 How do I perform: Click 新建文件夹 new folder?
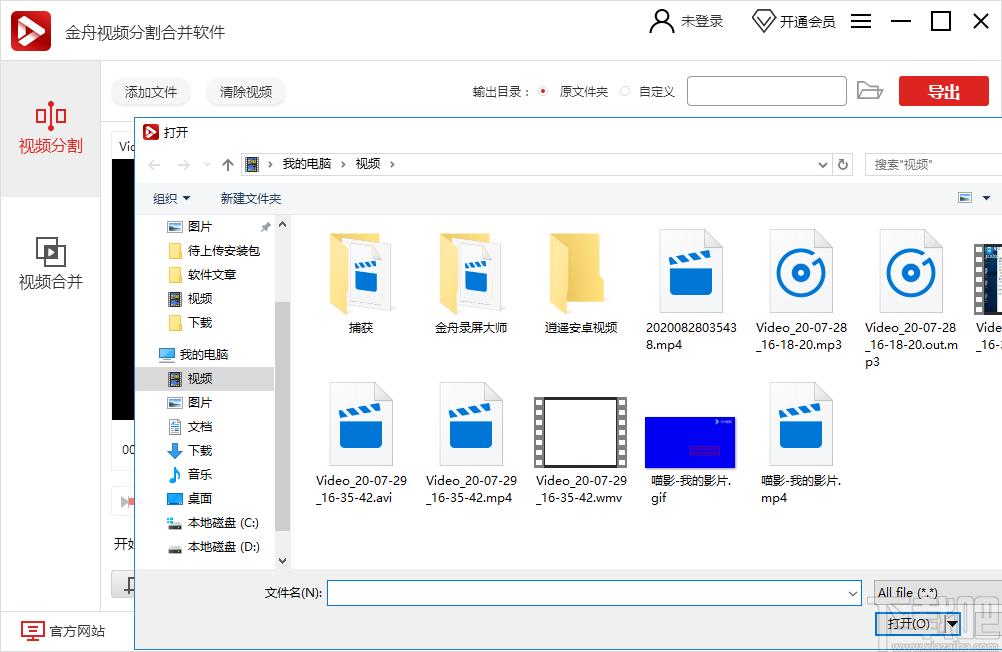click(x=250, y=199)
